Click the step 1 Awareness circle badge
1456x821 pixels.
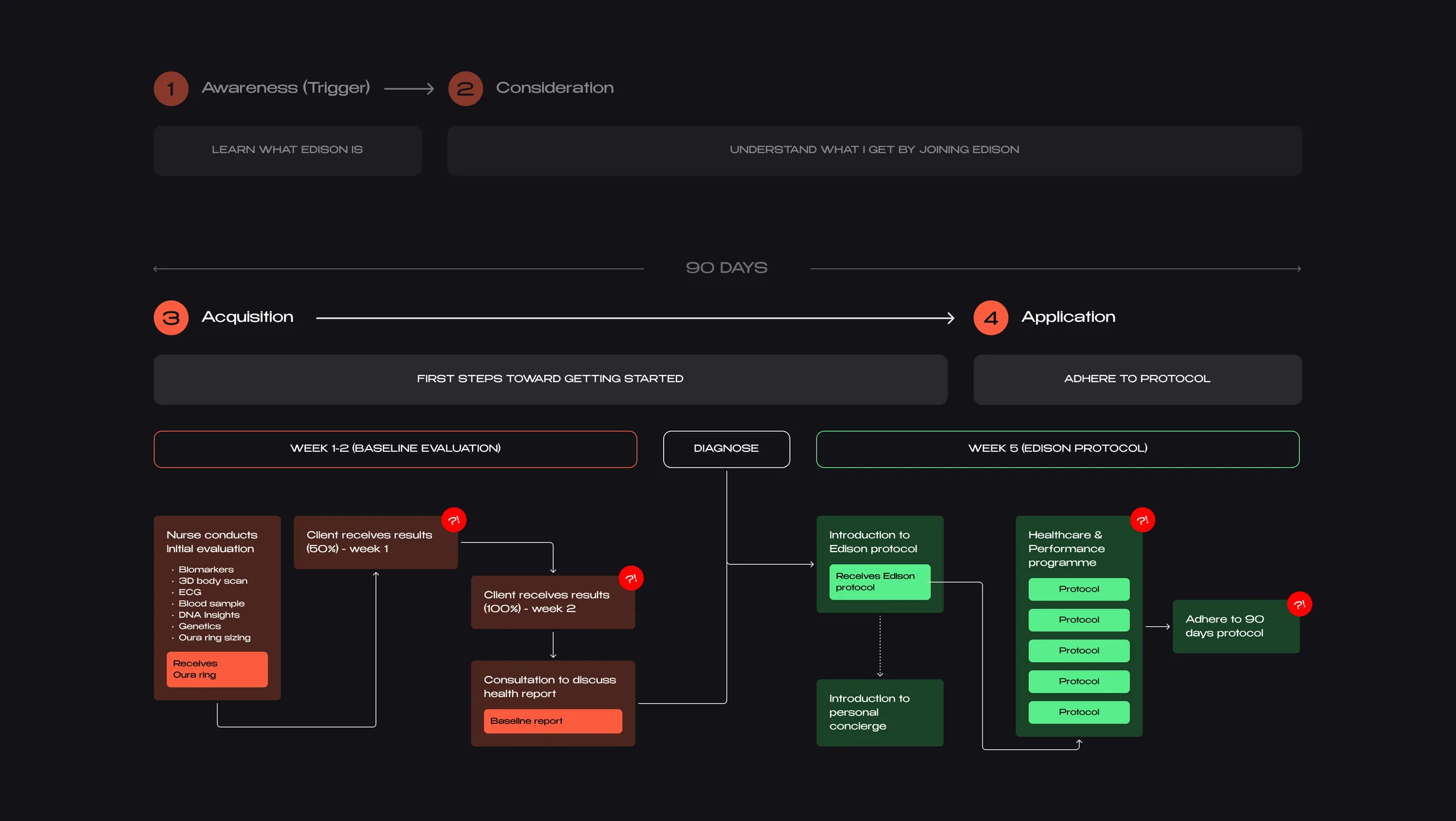coord(171,89)
